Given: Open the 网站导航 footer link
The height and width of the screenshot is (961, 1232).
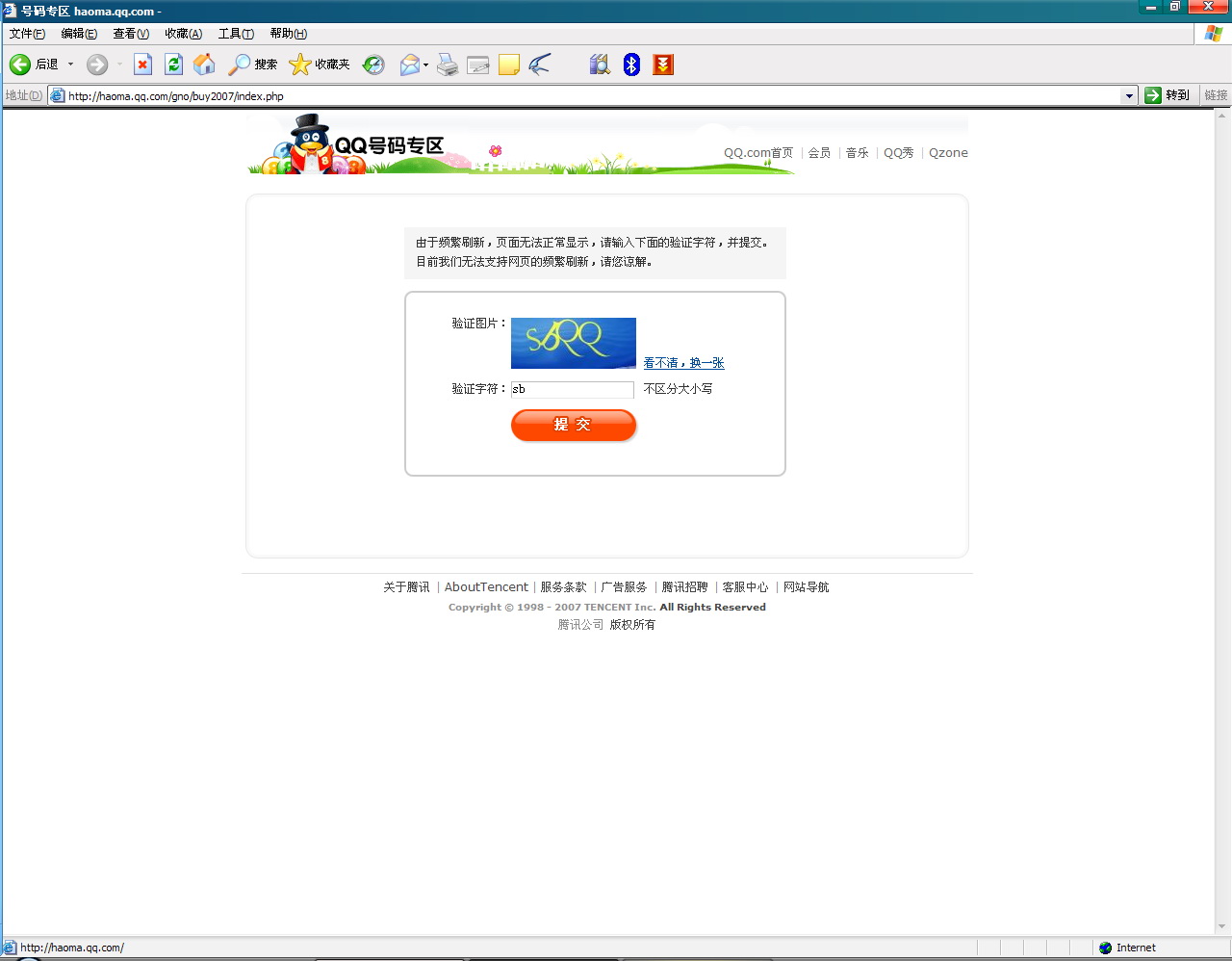Looking at the screenshot, I should click(x=806, y=587).
